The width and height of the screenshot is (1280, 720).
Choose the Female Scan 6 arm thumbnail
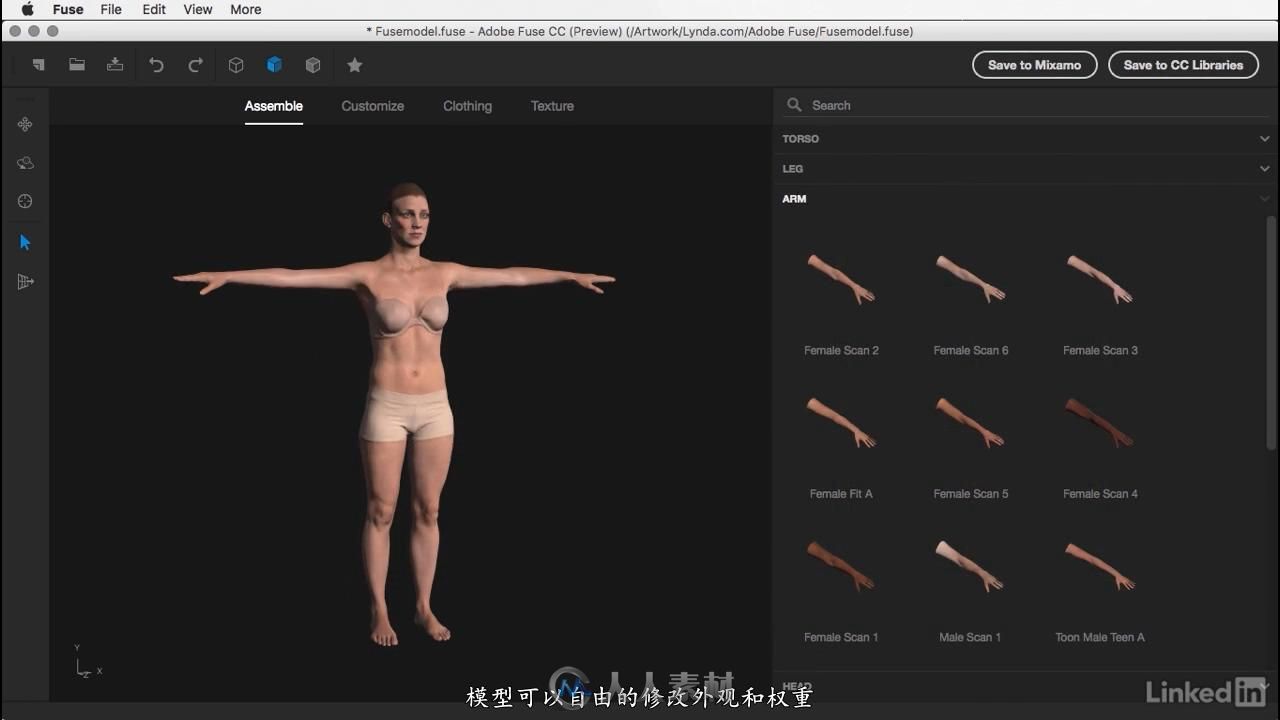click(x=970, y=279)
